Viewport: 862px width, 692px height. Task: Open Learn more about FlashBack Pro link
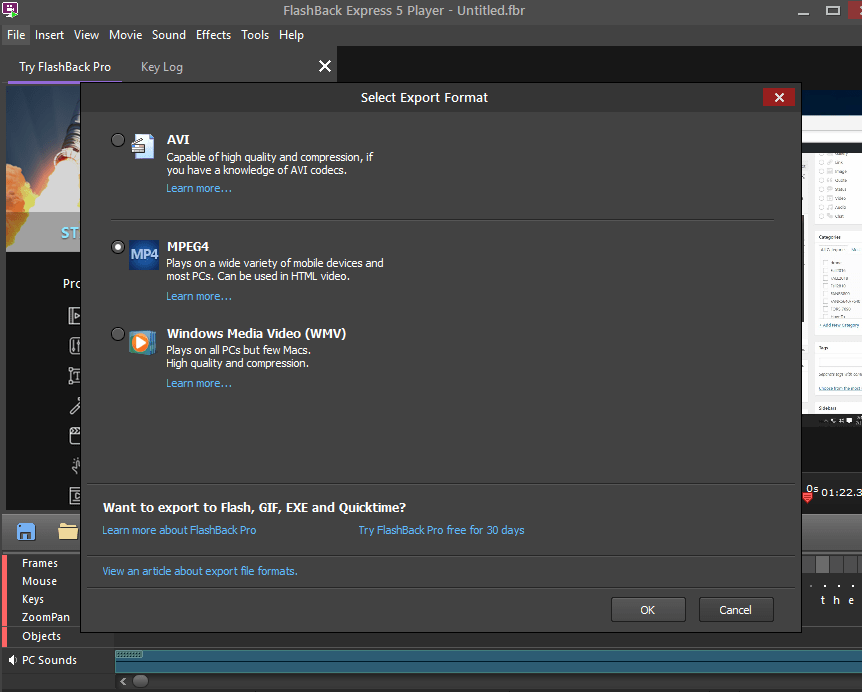tap(179, 530)
